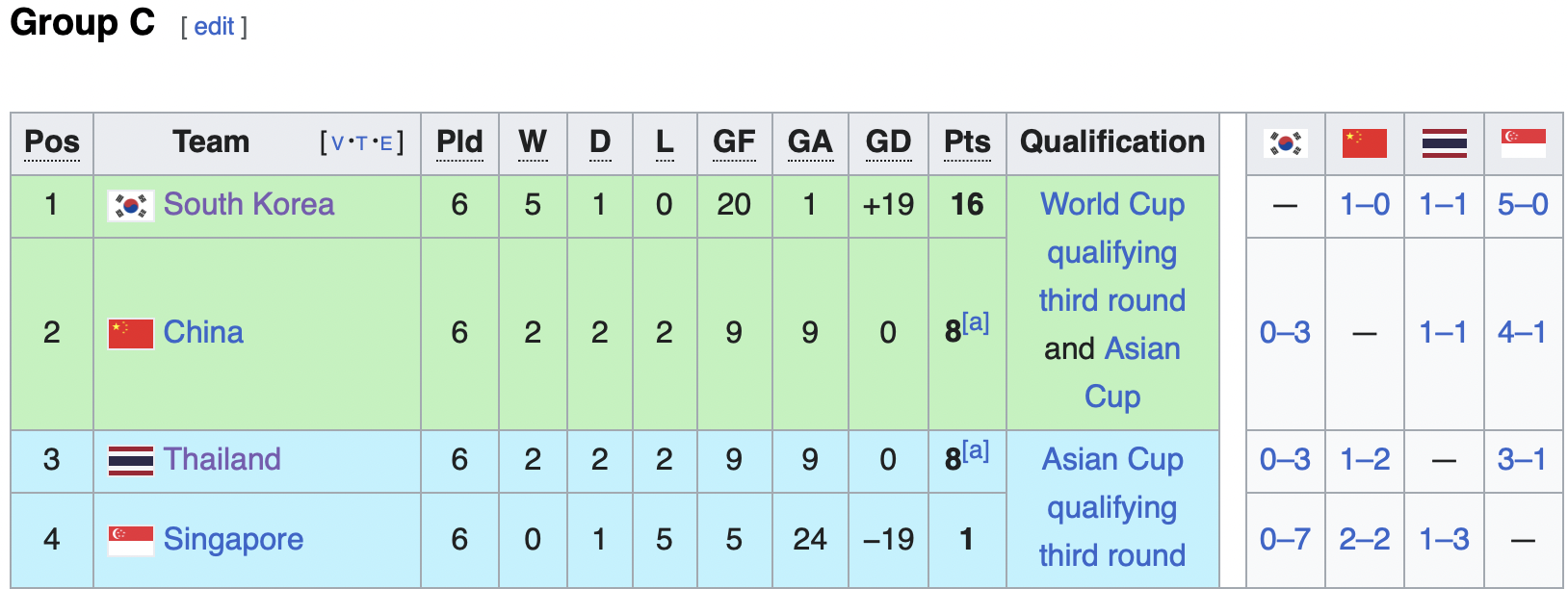Click China flag icon beside China team name

pyautogui.click(x=131, y=333)
